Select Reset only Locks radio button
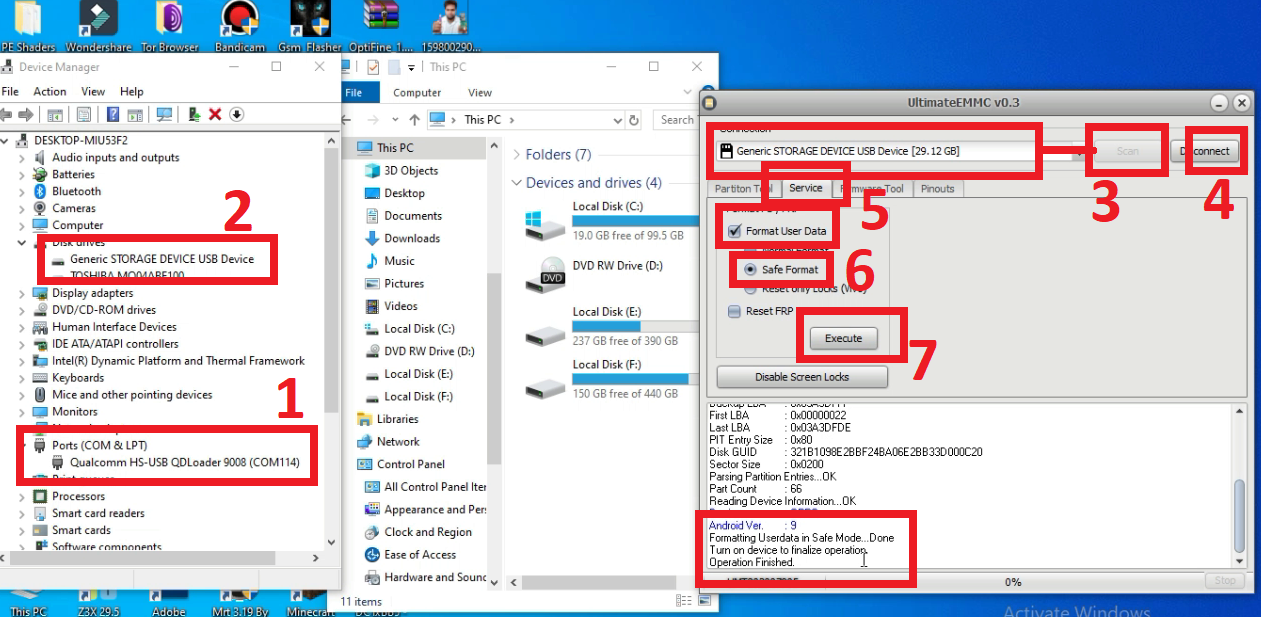Viewport: 1261px width, 617px height. pyautogui.click(x=750, y=288)
